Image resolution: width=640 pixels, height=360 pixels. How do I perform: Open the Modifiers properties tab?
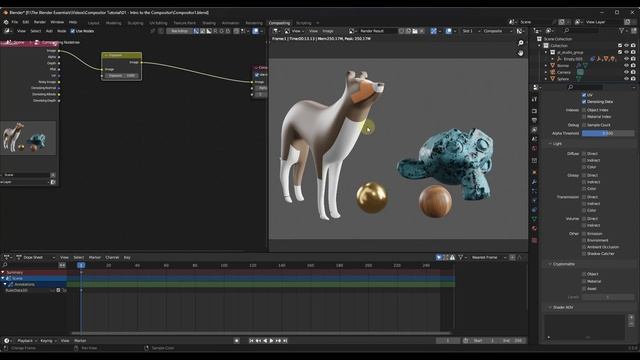[534, 182]
